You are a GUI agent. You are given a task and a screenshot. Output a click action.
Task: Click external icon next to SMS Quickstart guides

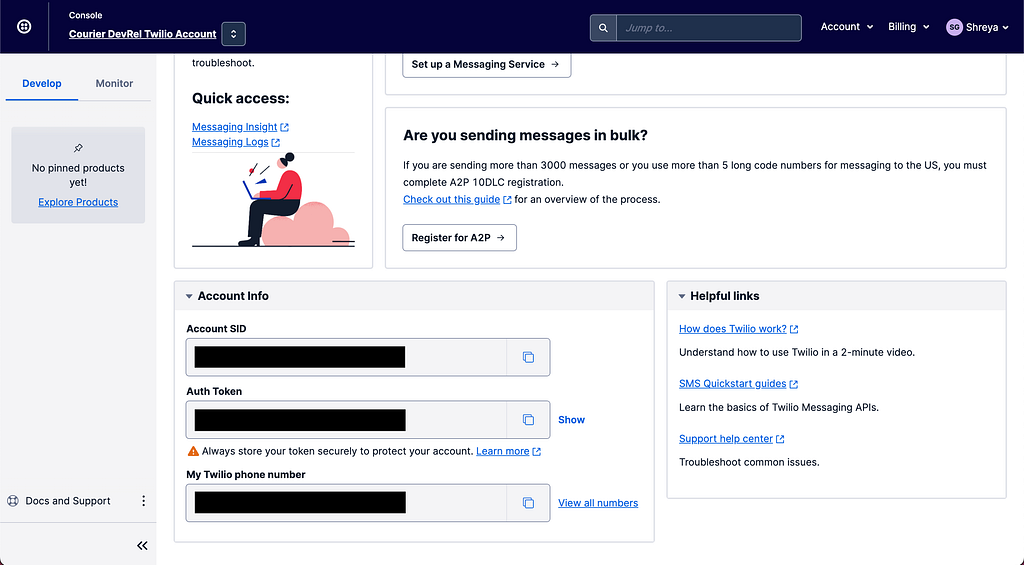point(793,385)
